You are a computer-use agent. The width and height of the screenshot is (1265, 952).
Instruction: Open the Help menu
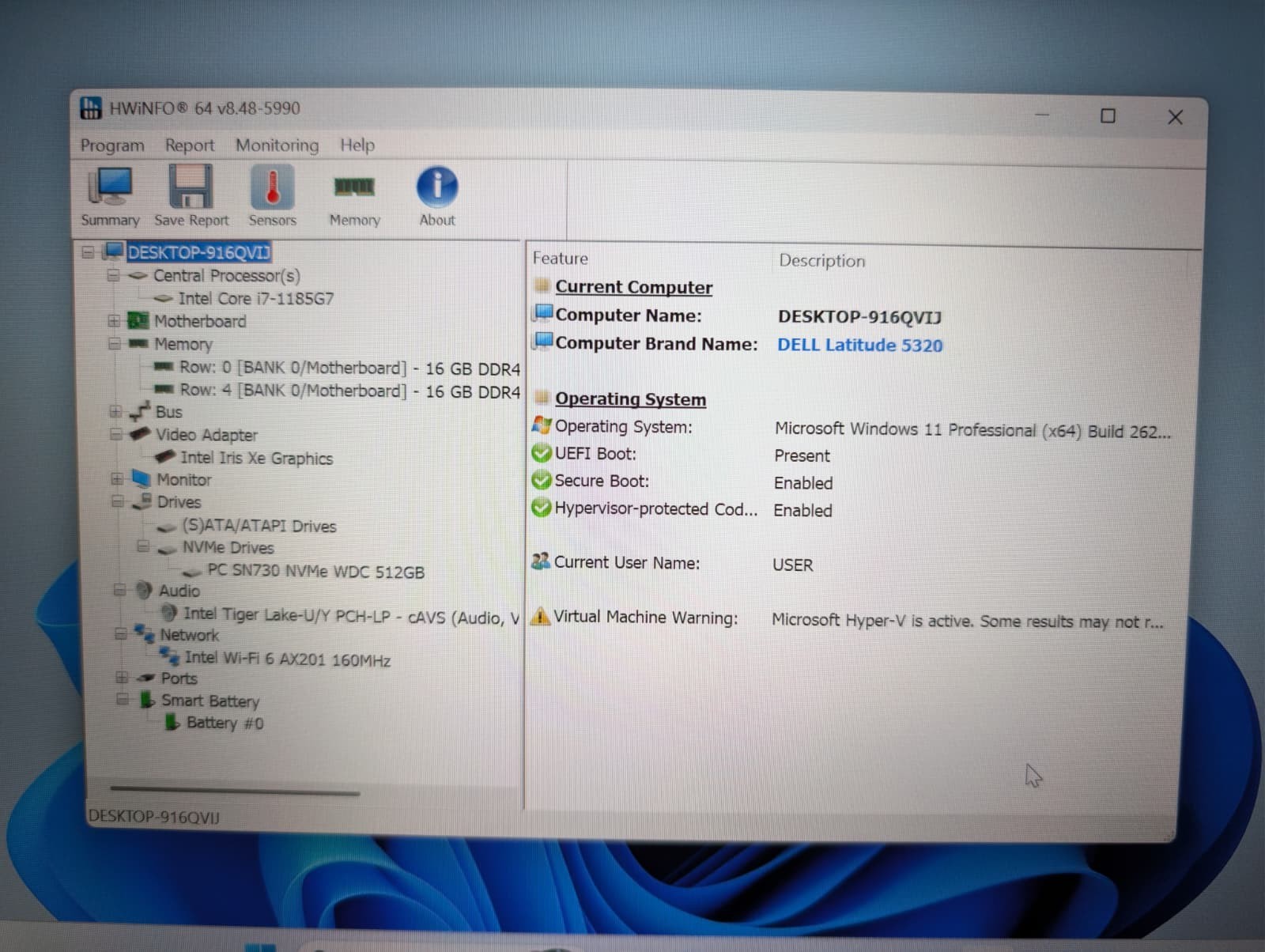[357, 145]
